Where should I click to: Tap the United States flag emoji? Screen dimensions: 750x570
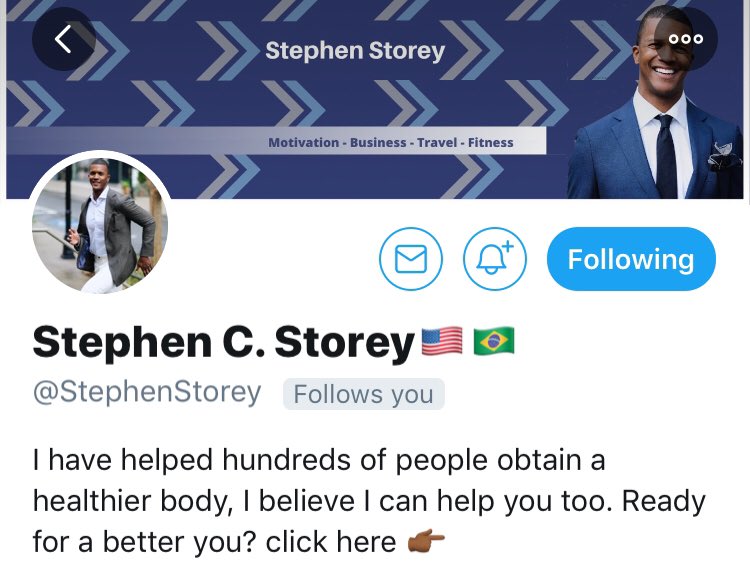point(442,341)
